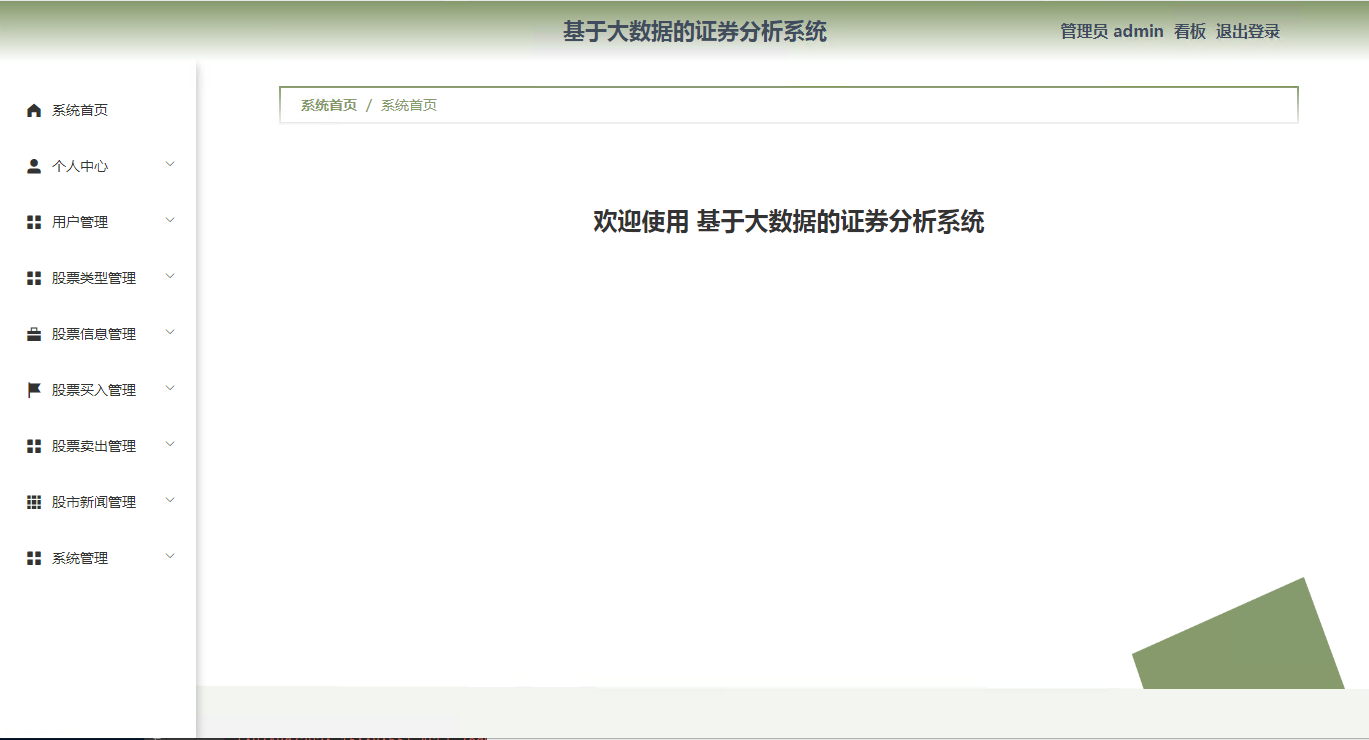Click the briefcase icon beside 股票信息管理

34,335
